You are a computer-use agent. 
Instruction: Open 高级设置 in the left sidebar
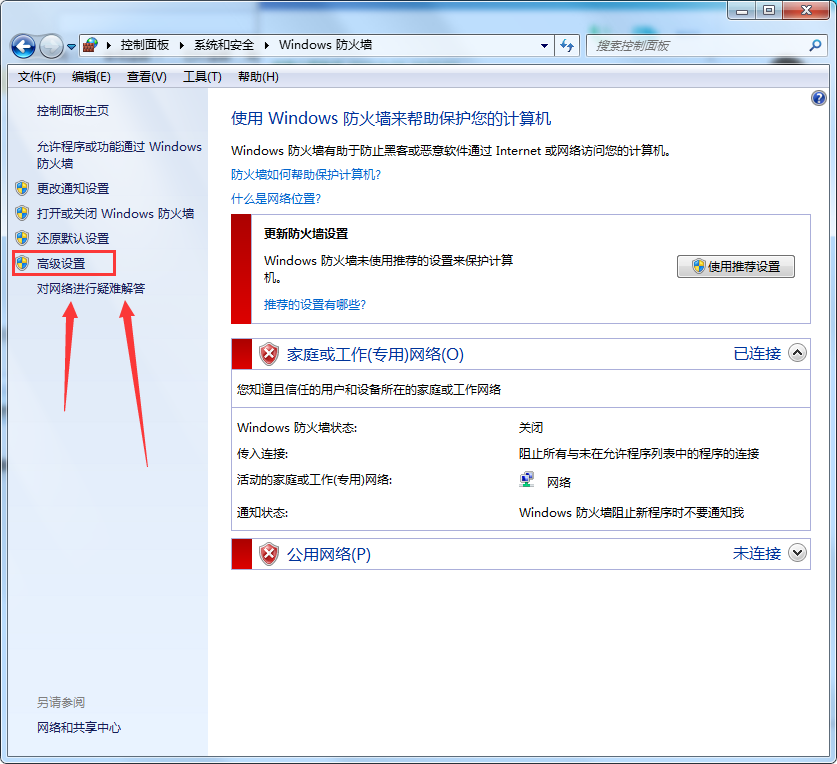pos(61,264)
